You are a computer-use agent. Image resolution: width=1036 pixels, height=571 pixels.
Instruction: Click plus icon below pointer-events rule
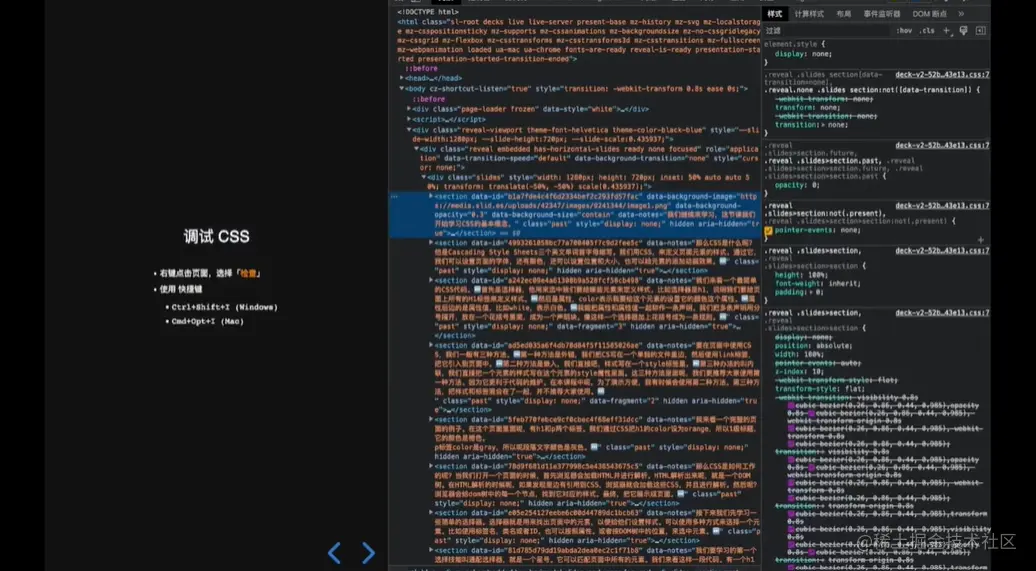pos(980,240)
